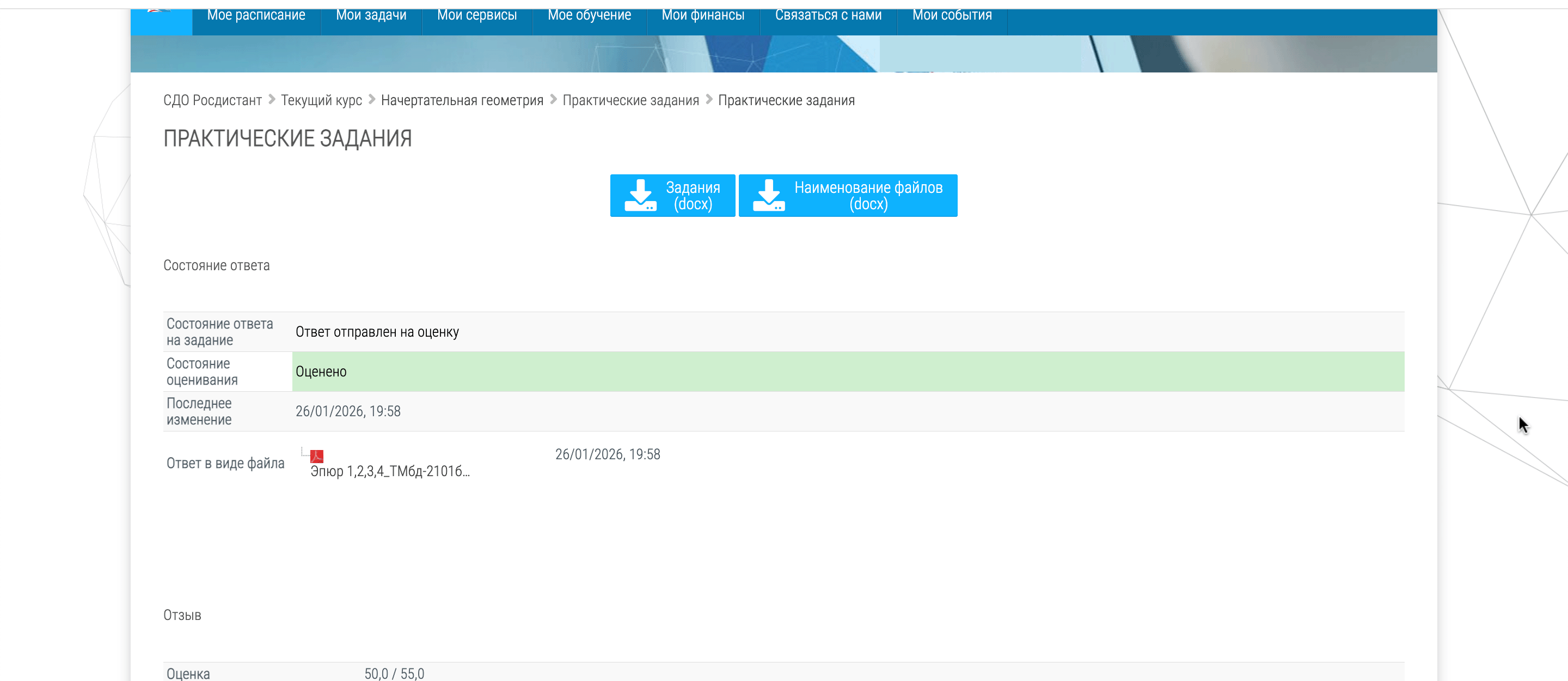Go to Начертательная геометрия breadcrumb link

(461, 100)
